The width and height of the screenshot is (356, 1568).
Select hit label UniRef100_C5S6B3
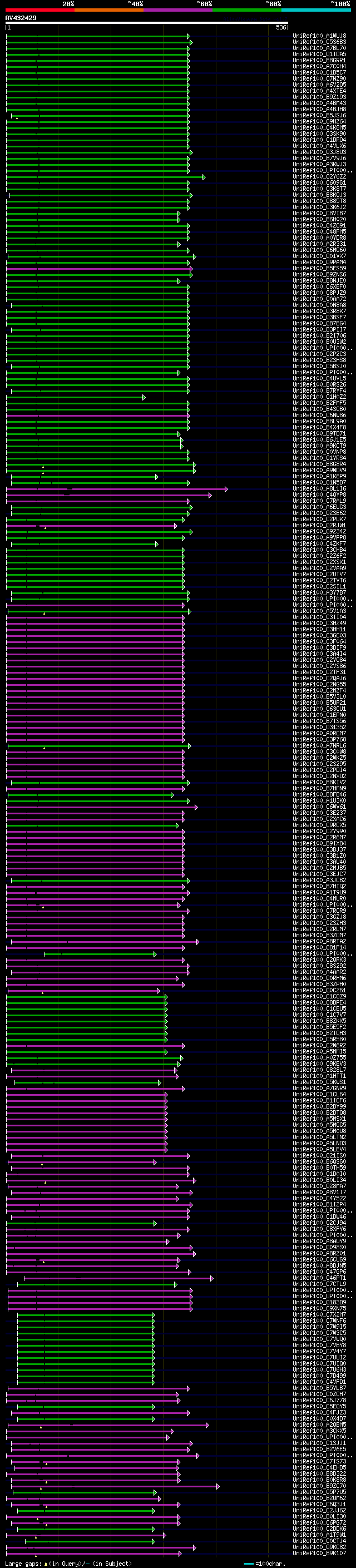pos(319,42)
